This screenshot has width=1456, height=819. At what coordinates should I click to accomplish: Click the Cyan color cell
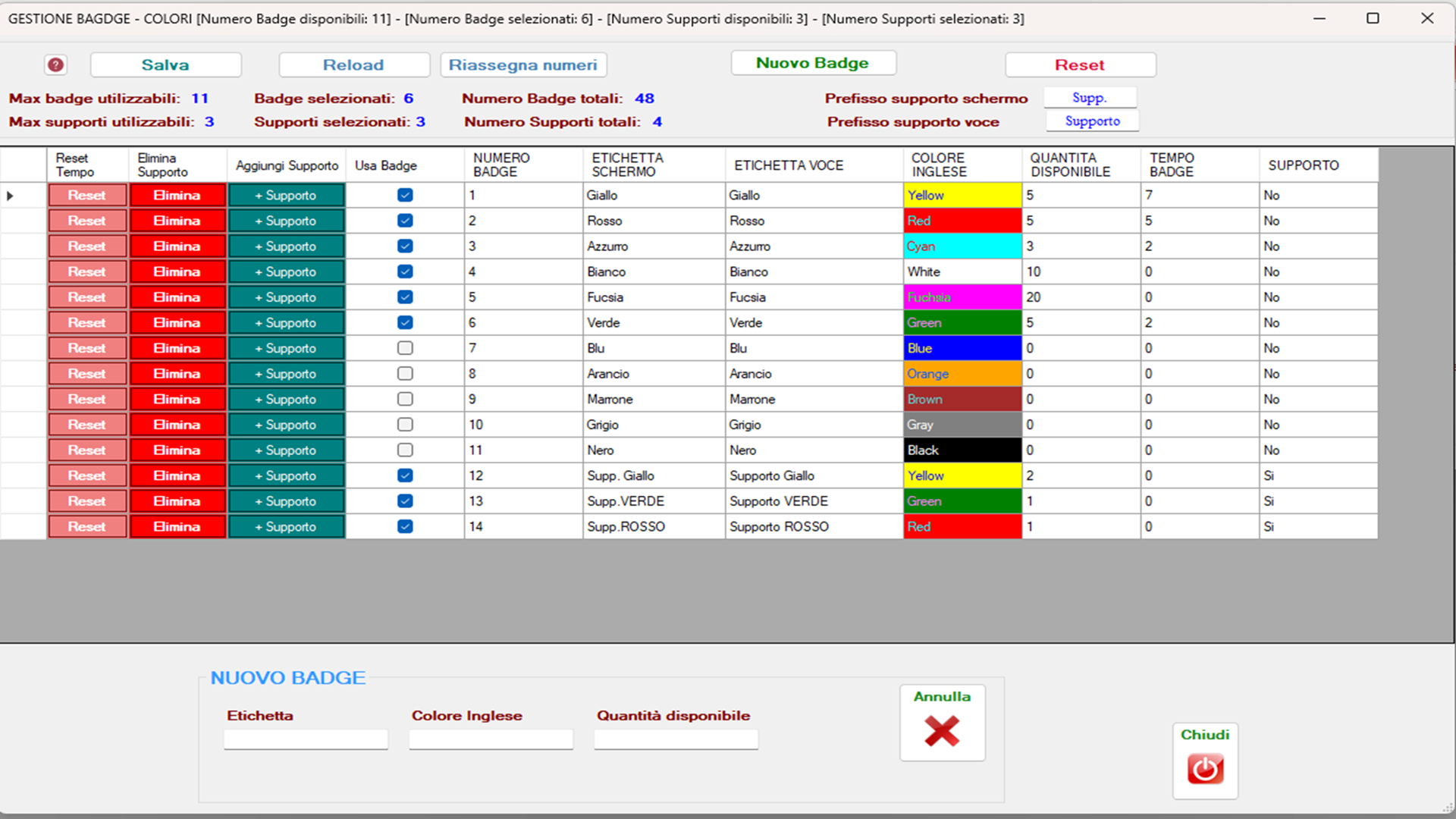(x=962, y=246)
